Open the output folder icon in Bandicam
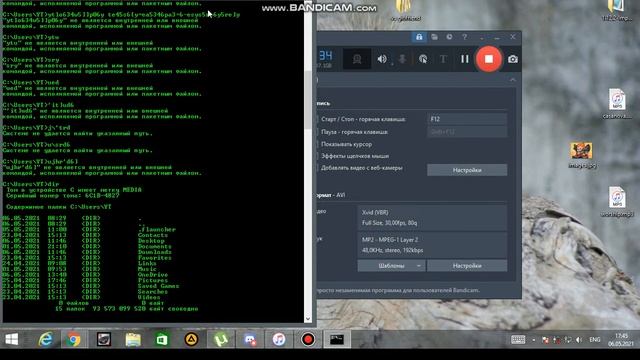Image resolution: width=640 pixels, height=360 pixels. pyautogui.click(x=434, y=37)
